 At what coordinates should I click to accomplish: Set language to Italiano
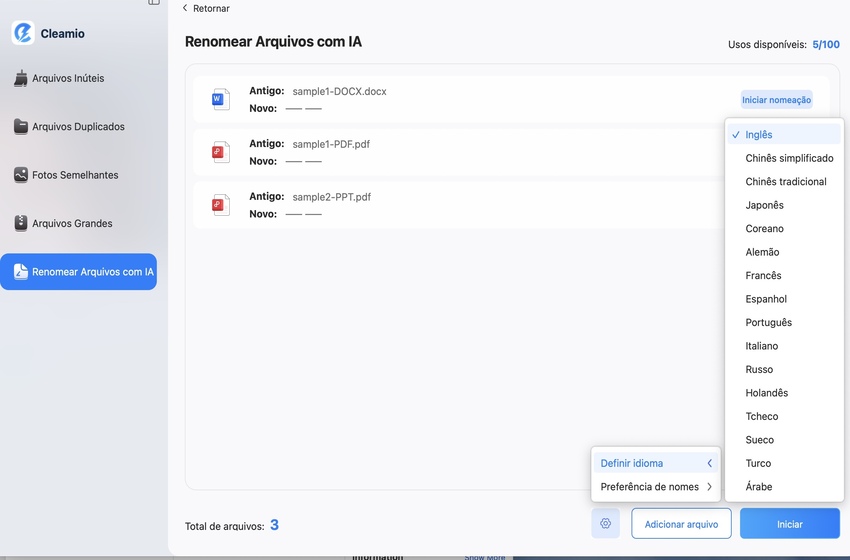[x=783, y=346]
